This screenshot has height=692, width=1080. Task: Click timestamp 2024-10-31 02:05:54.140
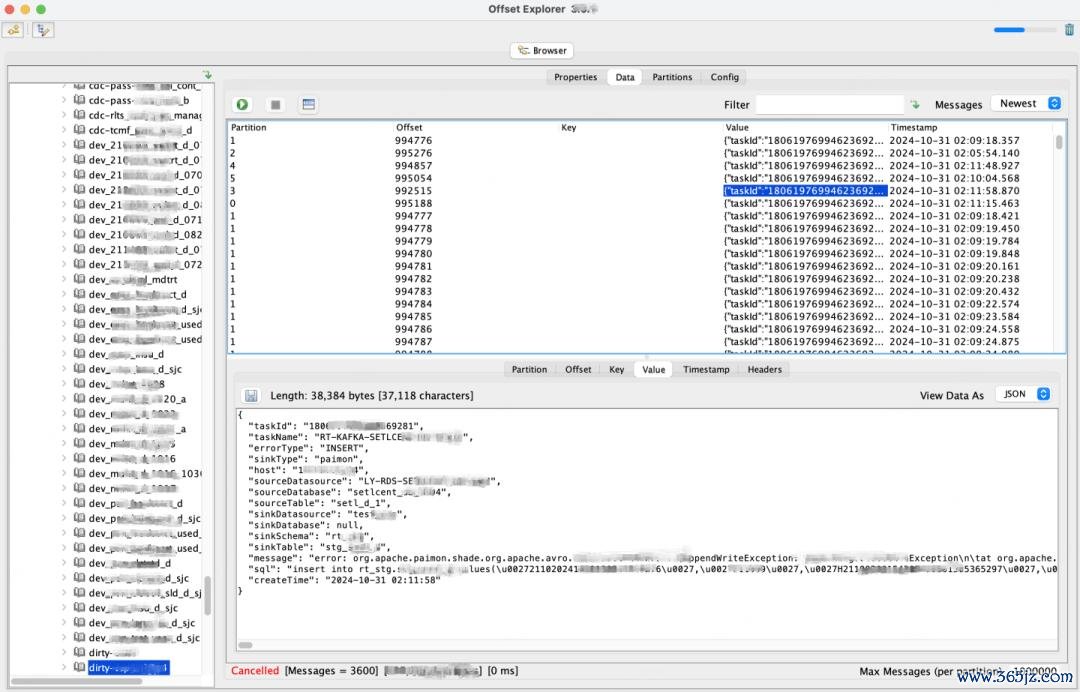click(x=954, y=153)
